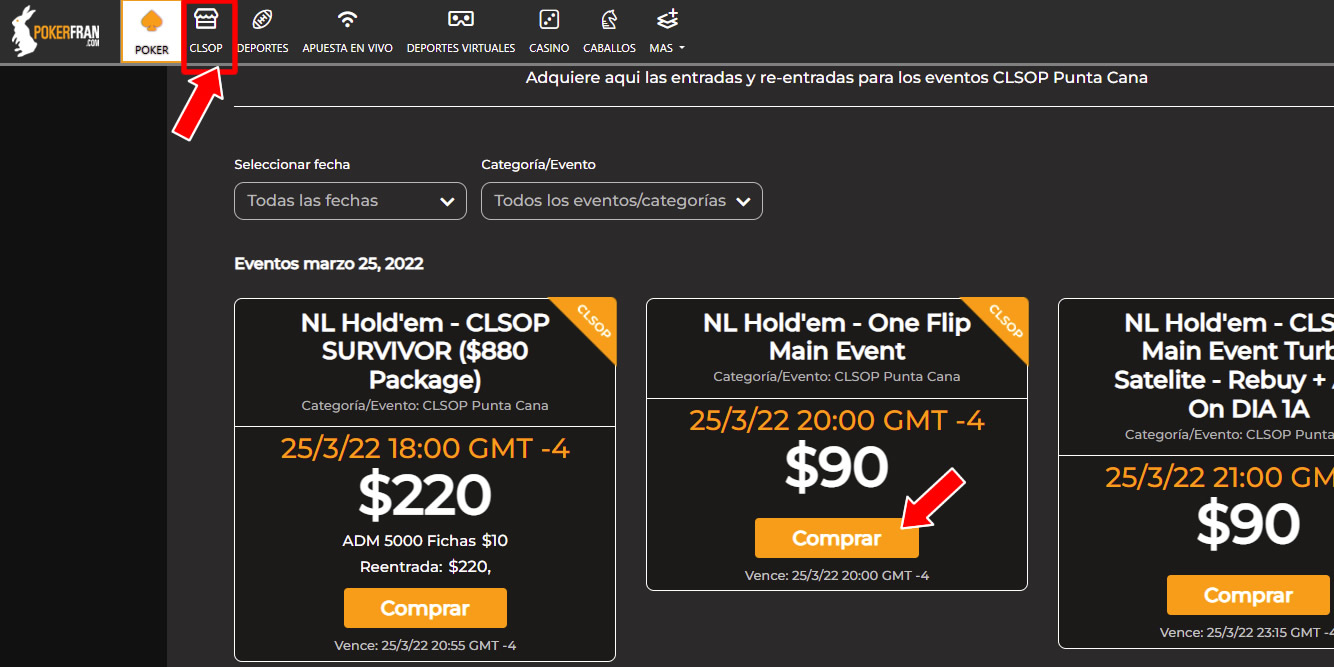
Task: Open the CLSOP SURVIVOR ($880 Package) title
Action: point(425,351)
